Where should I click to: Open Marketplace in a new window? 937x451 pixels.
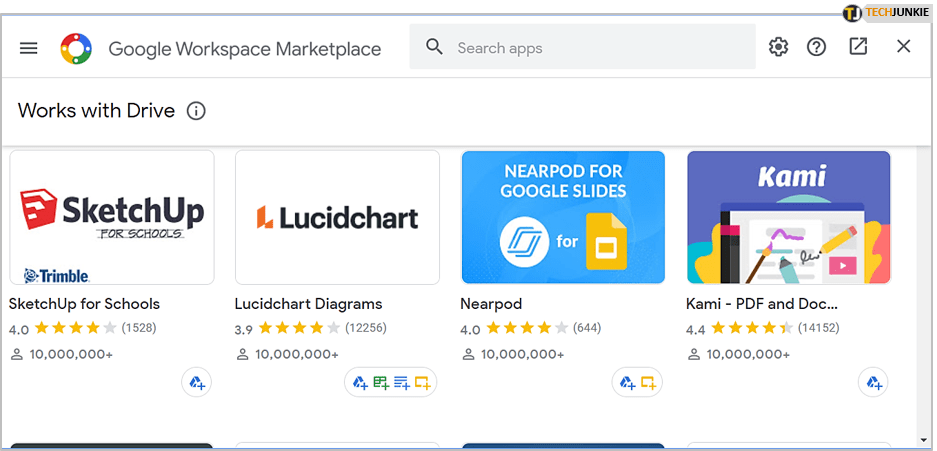click(x=858, y=47)
